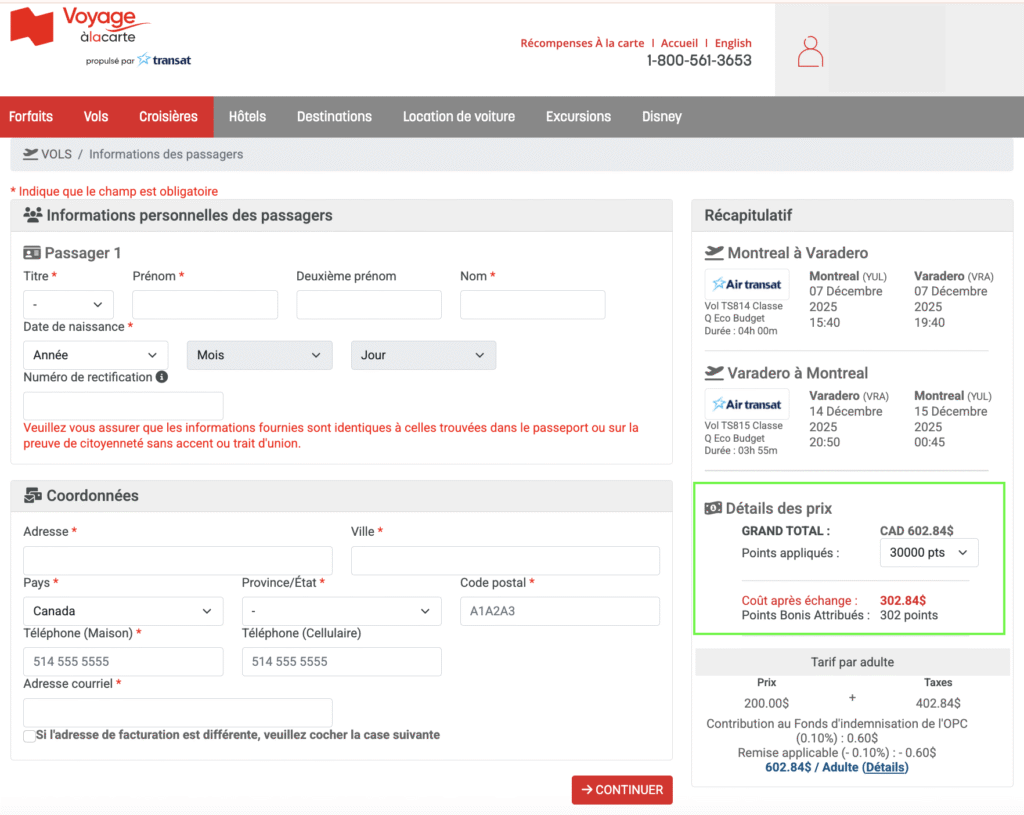Viewport: 1024px width, 815px height.
Task: Click the Air Transat logo for flight TS814
Action: pyautogui.click(x=746, y=284)
